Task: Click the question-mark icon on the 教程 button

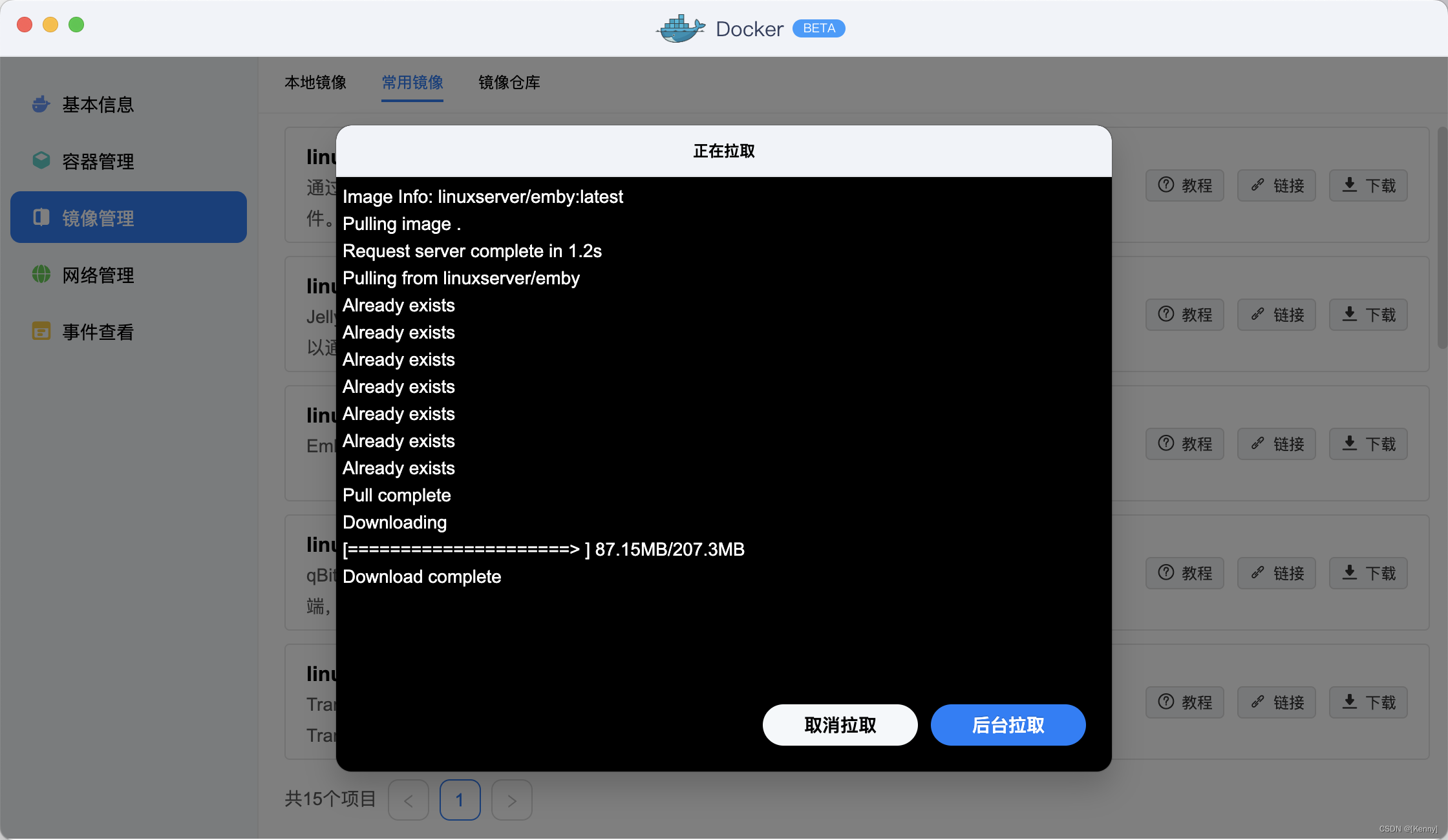Action: click(x=1166, y=185)
